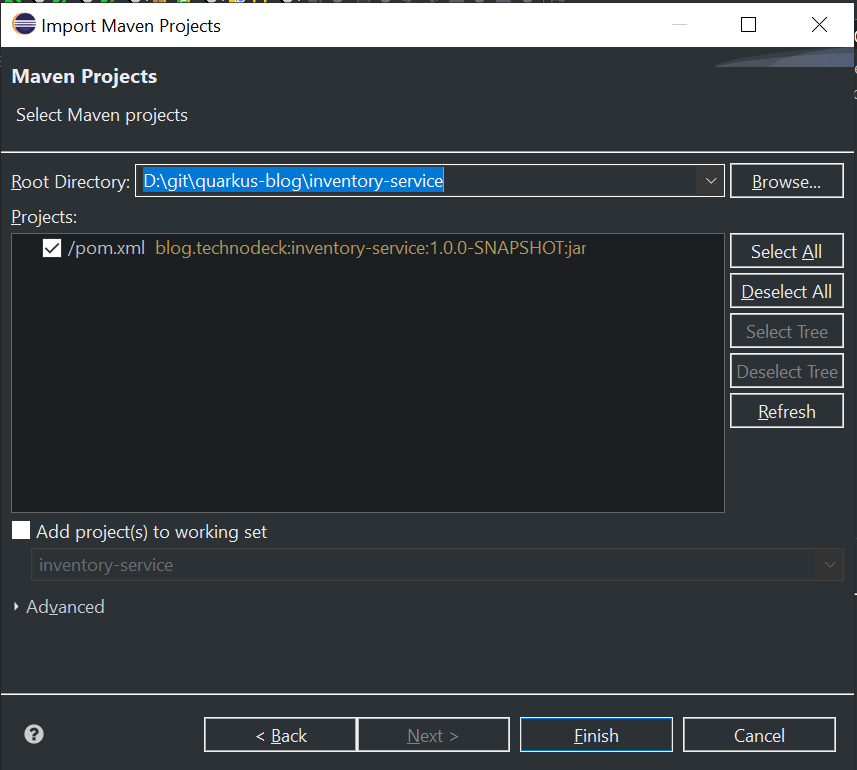Finish the Maven import
The image size is (857, 770).
tap(596, 735)
